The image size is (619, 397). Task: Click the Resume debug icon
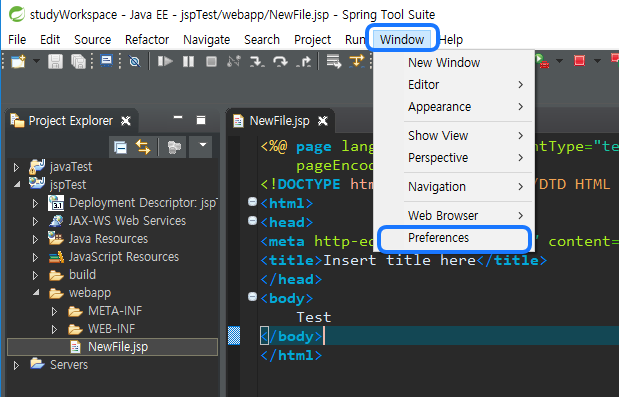point(165,62)
